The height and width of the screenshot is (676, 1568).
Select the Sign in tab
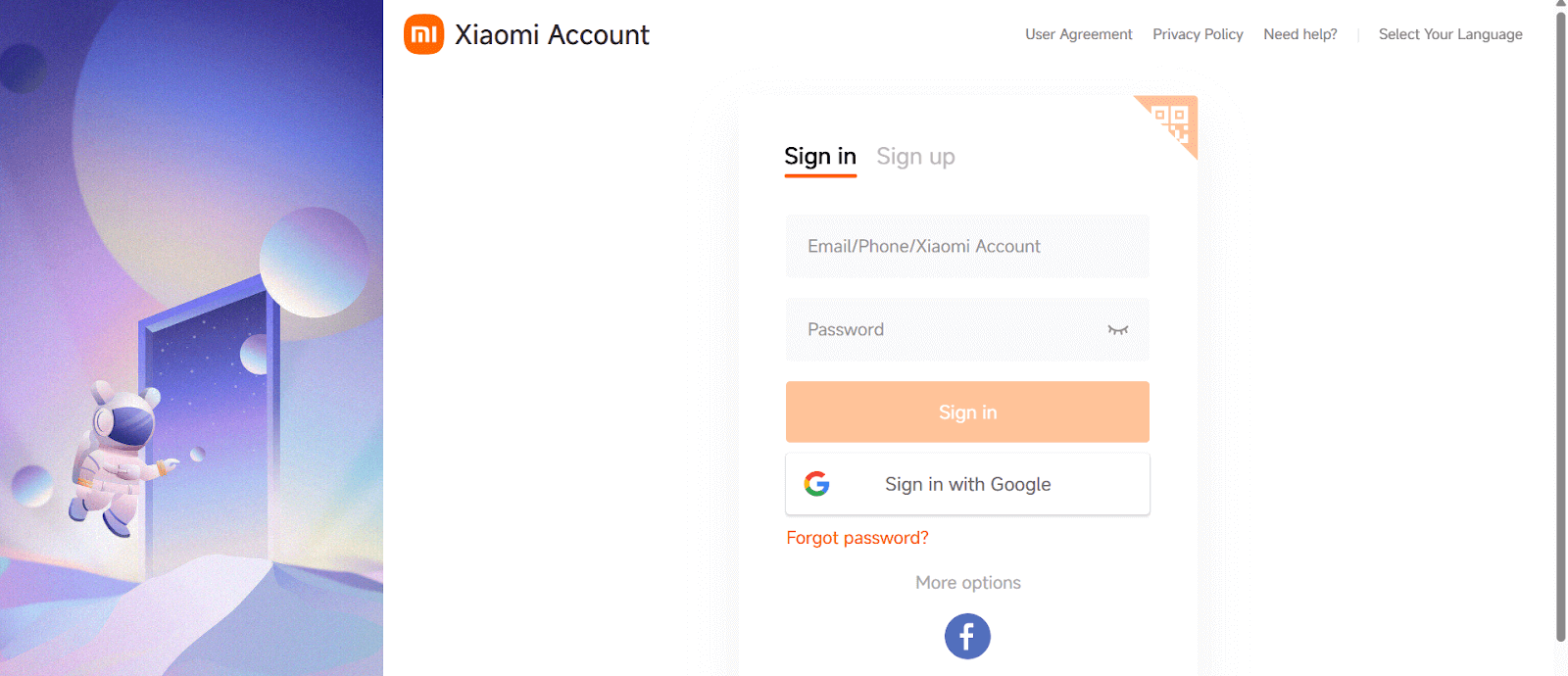click(x=820, y=157)
